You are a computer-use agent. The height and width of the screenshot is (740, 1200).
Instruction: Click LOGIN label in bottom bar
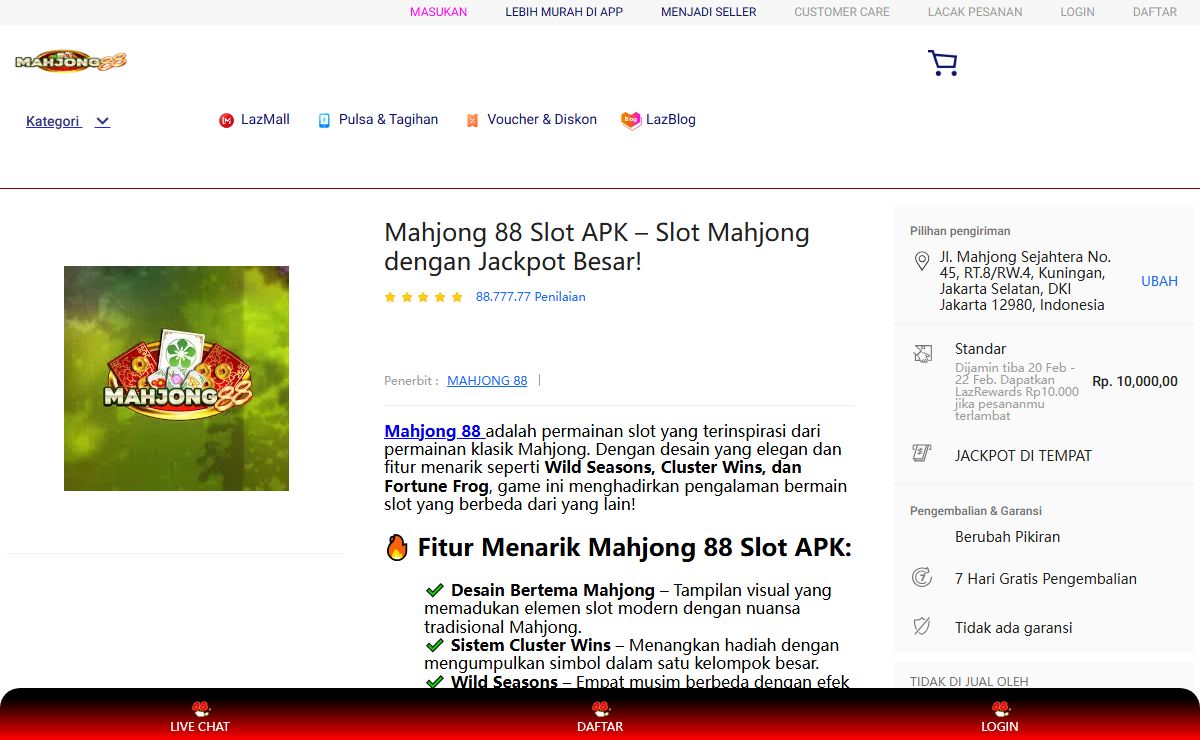(x=1000, y=727)
